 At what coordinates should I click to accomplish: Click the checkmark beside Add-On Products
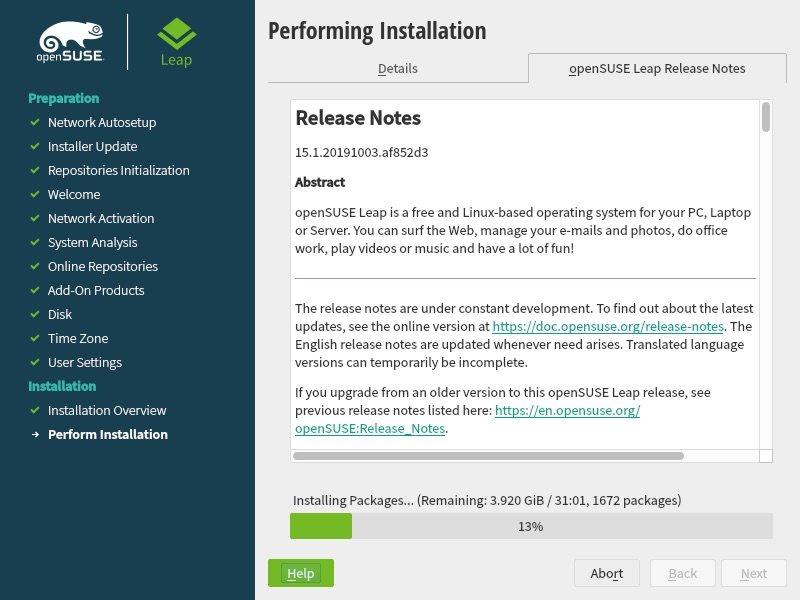[x=35, y=290]
